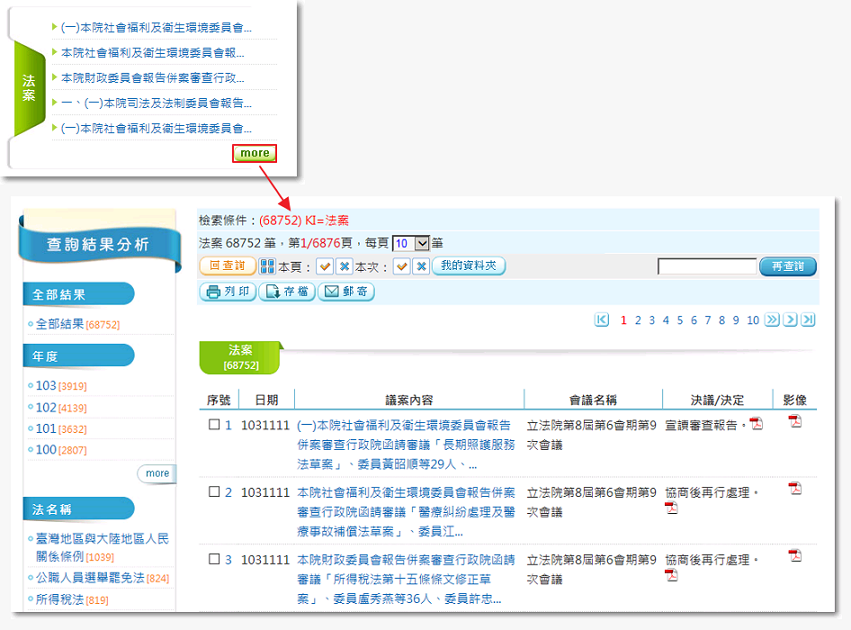Jump to the last results page
The height and width of the screenshot is (630, 851).
[x=808, y=320]
